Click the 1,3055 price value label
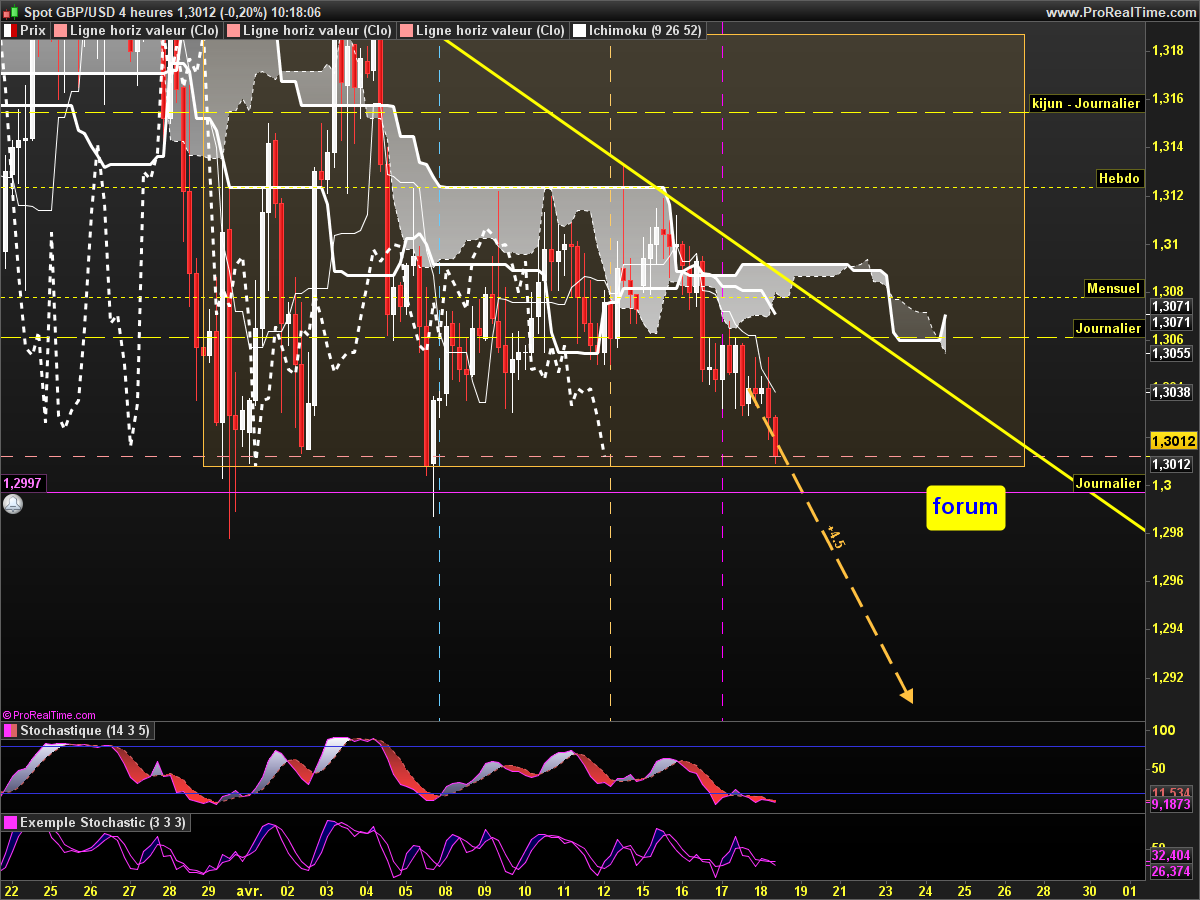The image size is (1200, 900). (x=1171, y=353)
